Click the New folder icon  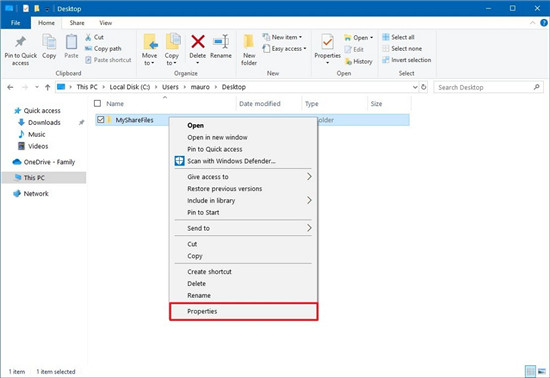(249, 42)
